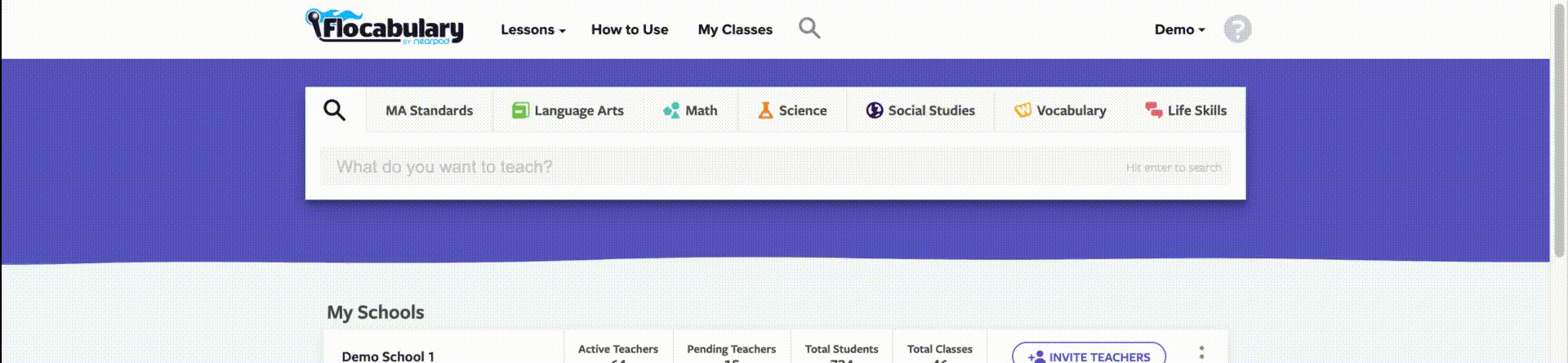Screen dimensions: 1568x363
Task: Click the help question mark icon
Action: coord(1237,29)
